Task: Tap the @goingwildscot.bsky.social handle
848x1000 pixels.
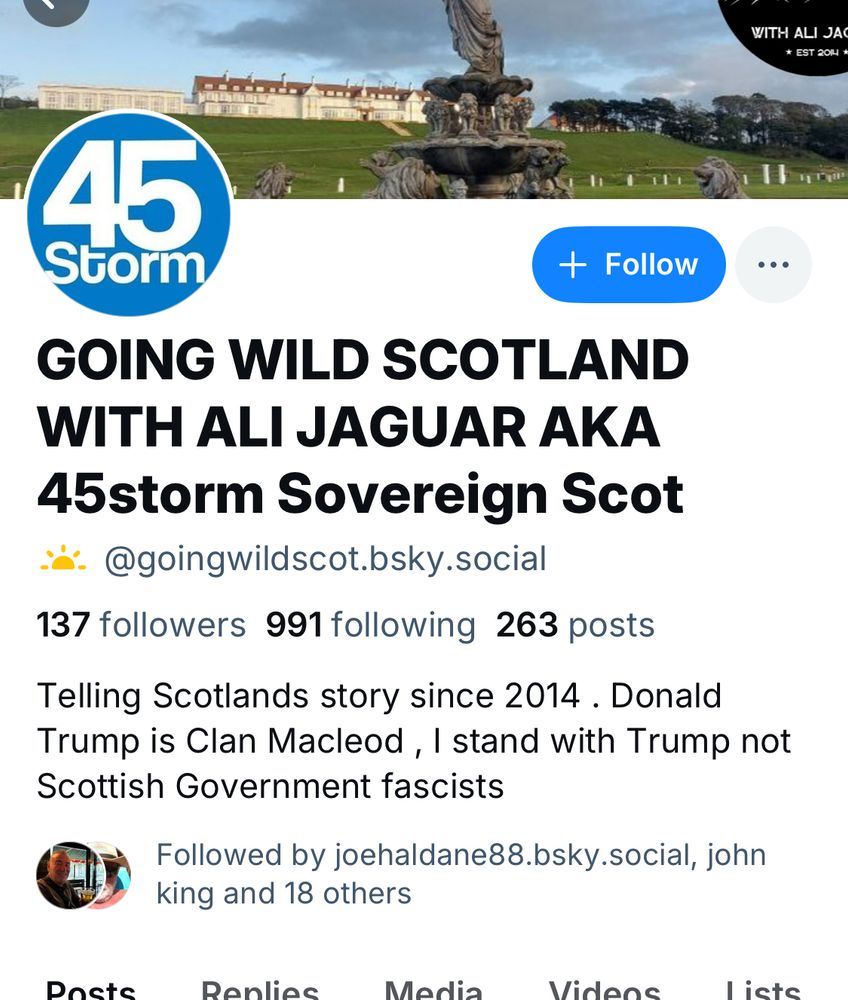Action: [325, 559]
